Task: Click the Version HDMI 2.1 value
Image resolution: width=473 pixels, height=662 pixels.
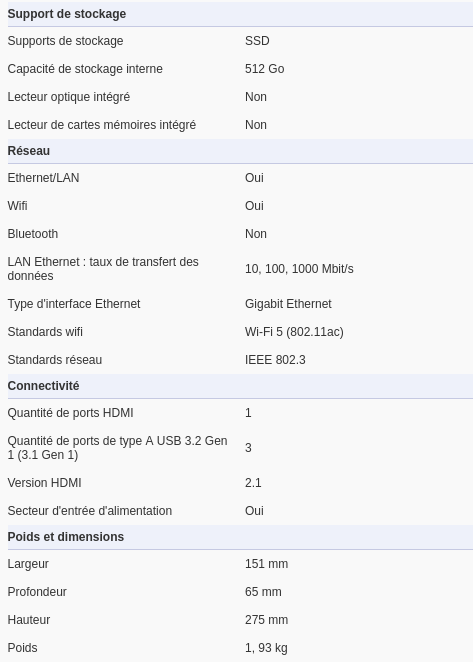Action: [x=253, y=483]
